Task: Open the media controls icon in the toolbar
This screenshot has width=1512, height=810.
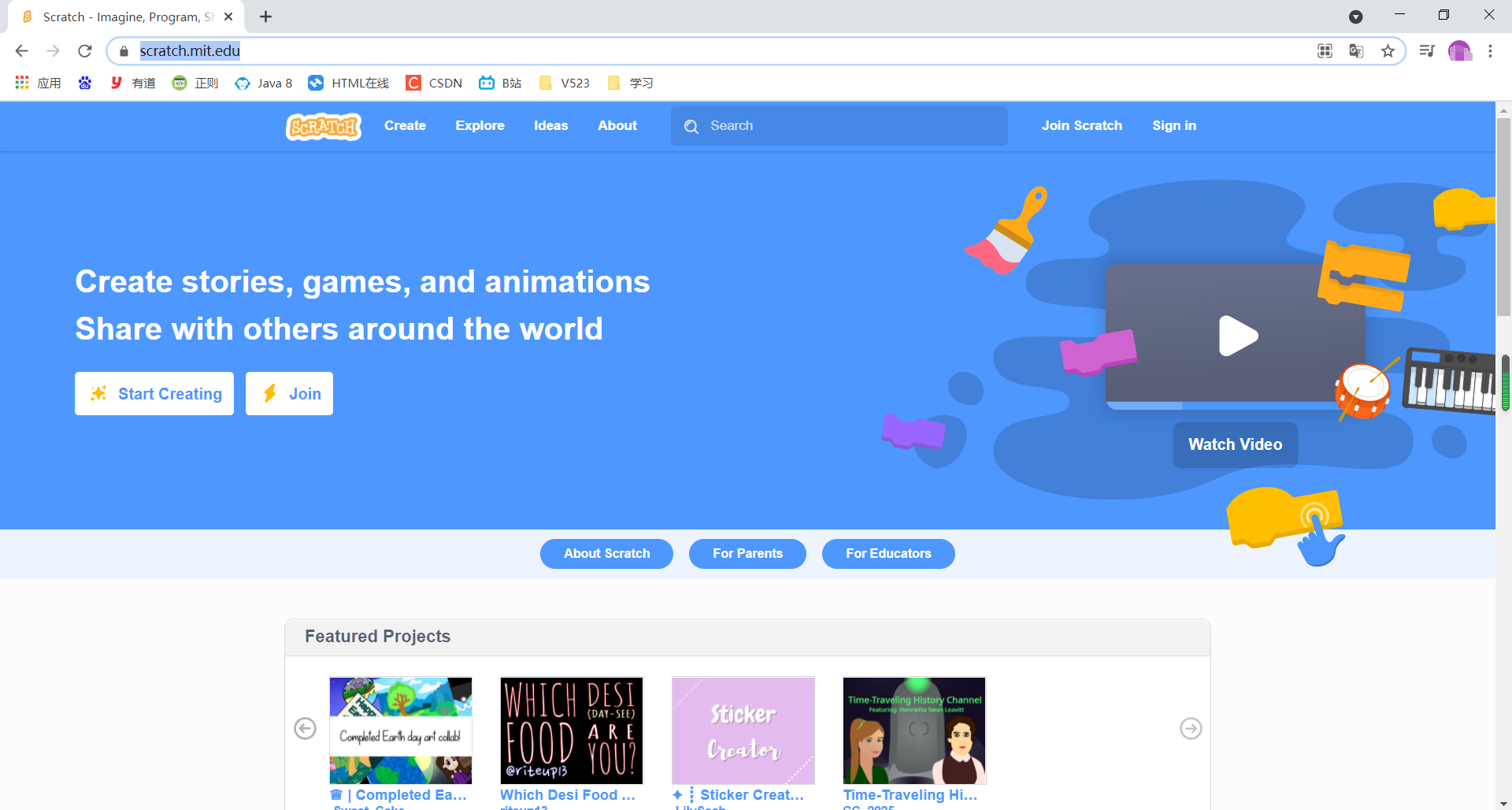Action: 1426,50
